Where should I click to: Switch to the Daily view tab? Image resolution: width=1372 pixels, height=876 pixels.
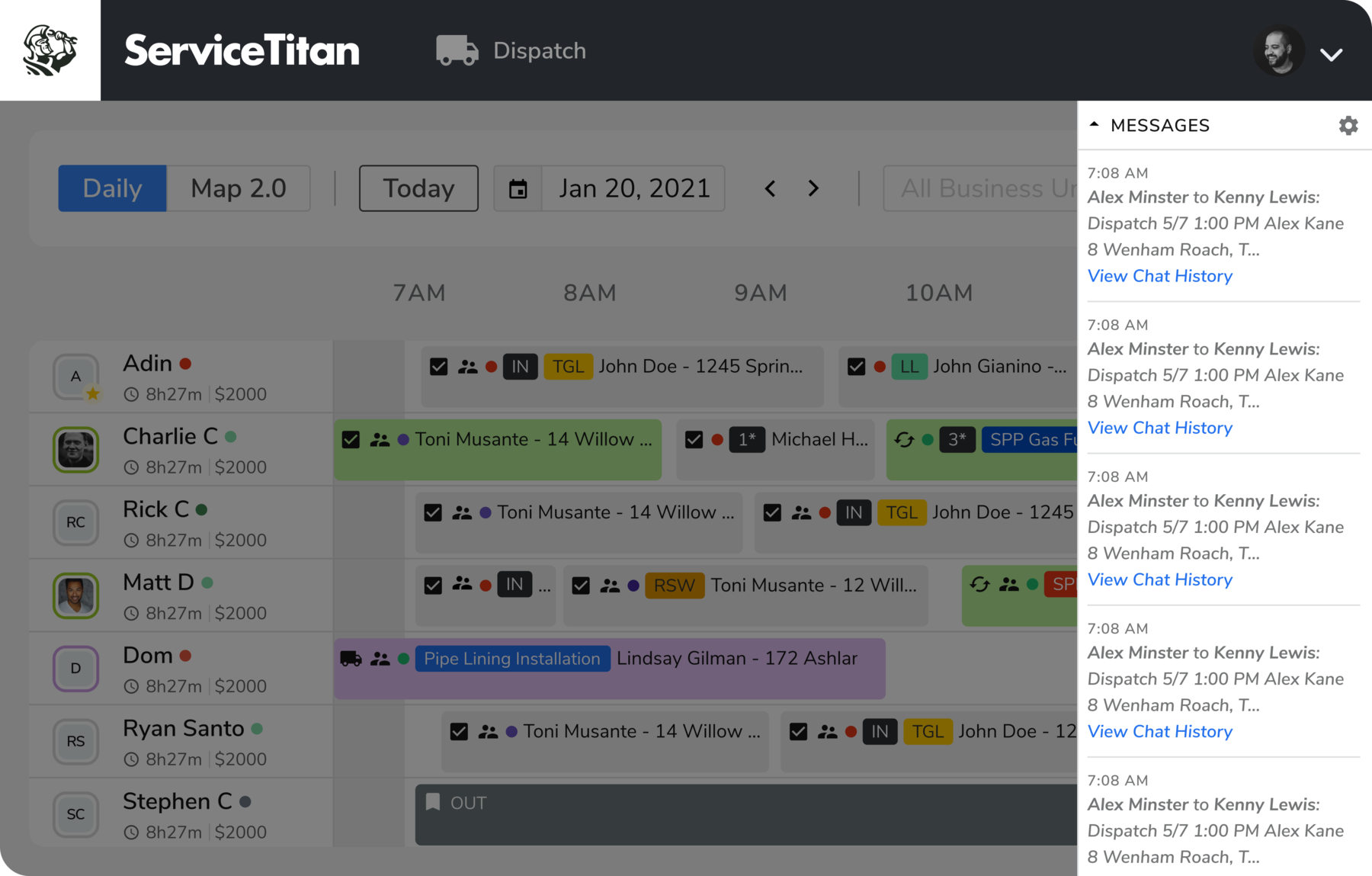tap(112, 188)
